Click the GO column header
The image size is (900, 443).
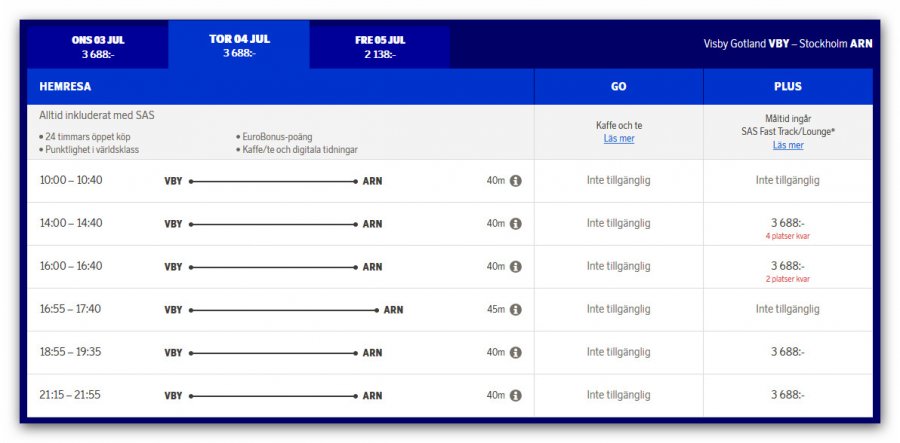[618, 87]
